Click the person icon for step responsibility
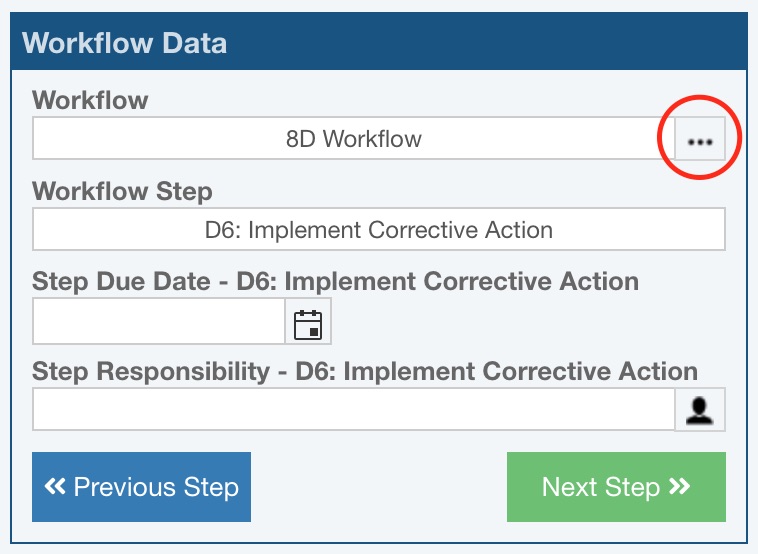 coord(700,409)
